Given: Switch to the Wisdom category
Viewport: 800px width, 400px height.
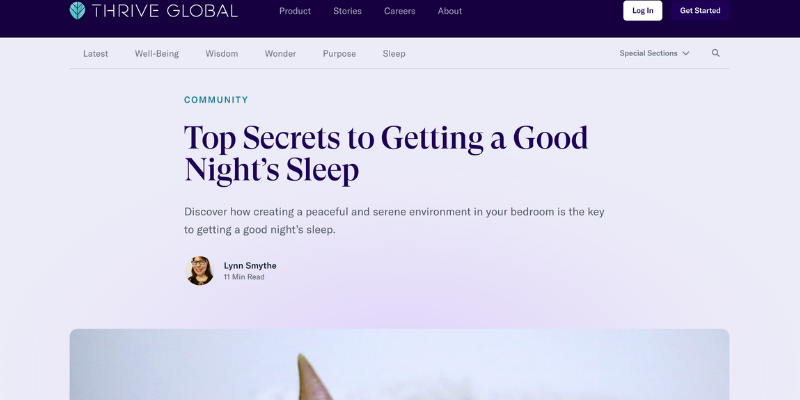Looking at the screenshot, I should click(221, 54).
